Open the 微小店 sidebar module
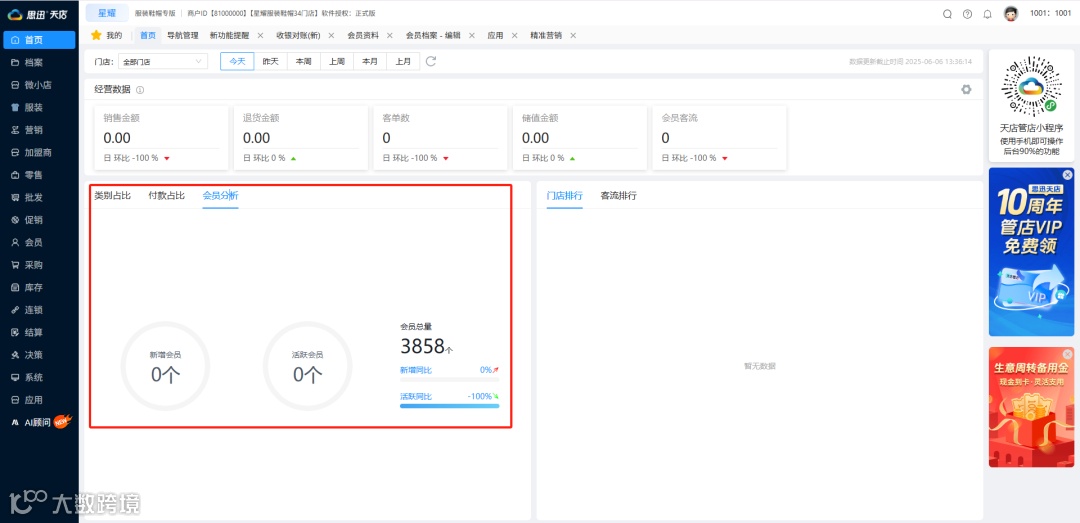Image resolution: width=1080 pixels, height=523 pixels. 39,85
